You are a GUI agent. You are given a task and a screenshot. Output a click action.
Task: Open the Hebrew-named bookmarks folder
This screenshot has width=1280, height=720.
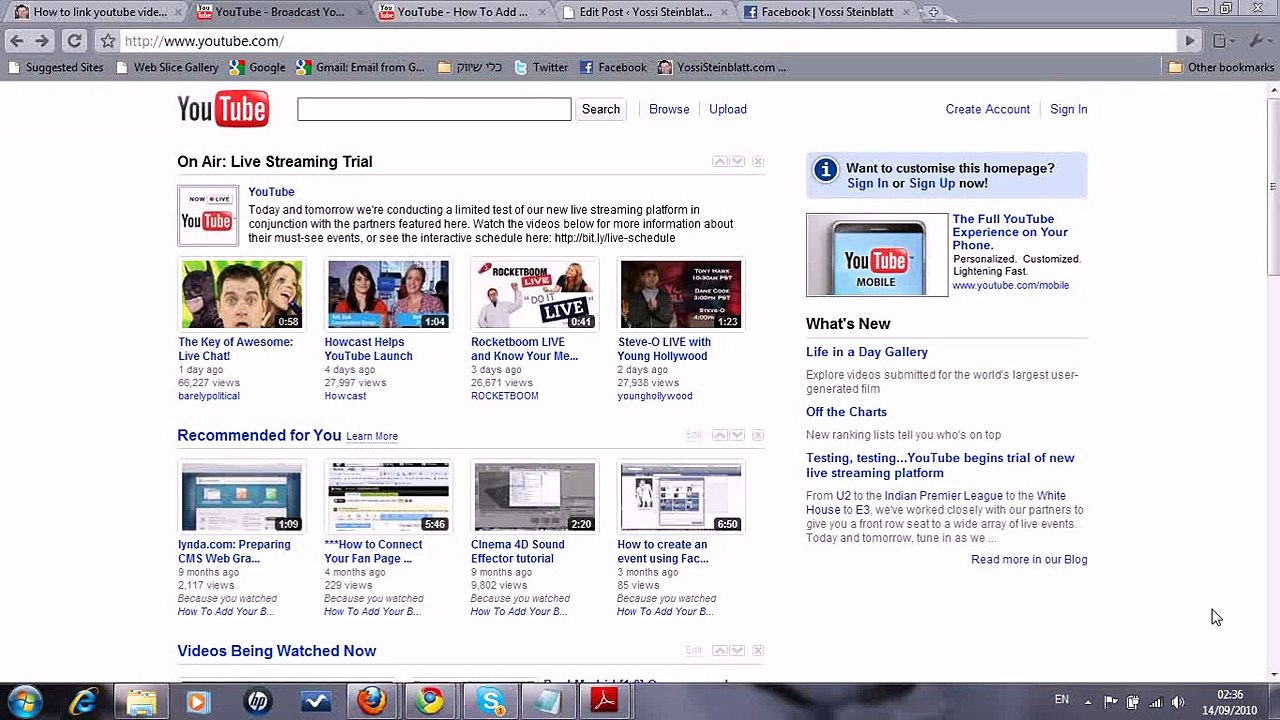[470, 67]
